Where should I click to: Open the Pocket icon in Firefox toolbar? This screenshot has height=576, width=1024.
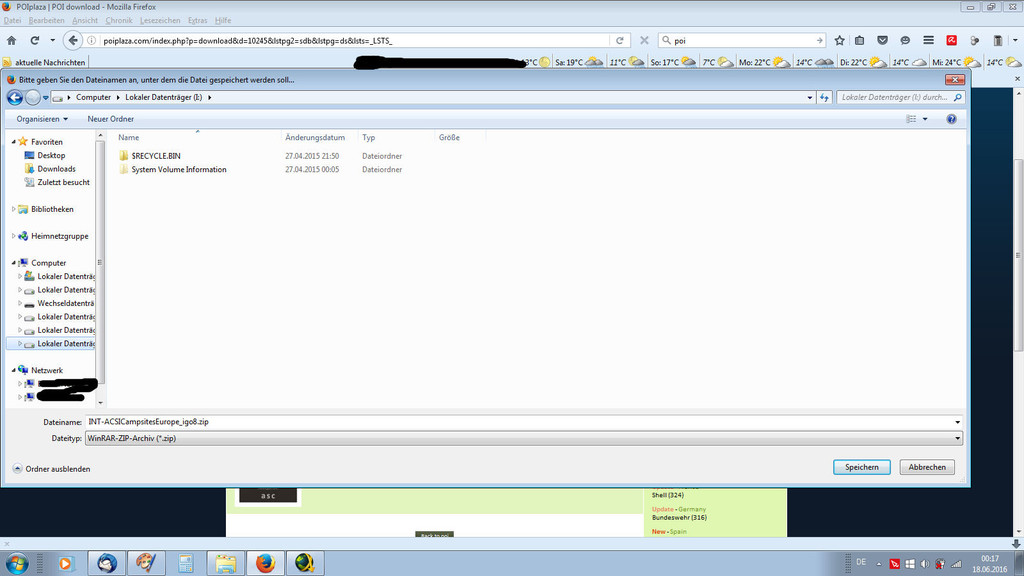882,40
